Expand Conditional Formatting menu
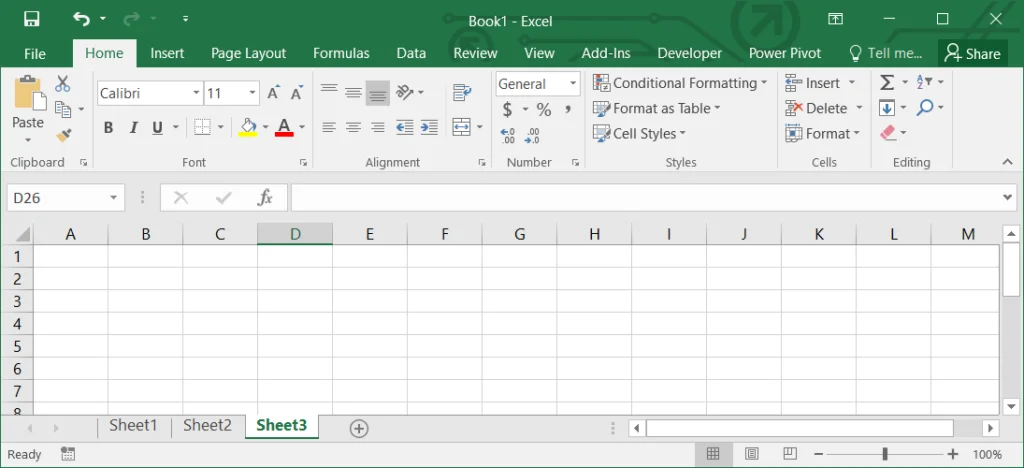Image resolution: width=1024 pixels, height=468 pixels. click(680, 83)
